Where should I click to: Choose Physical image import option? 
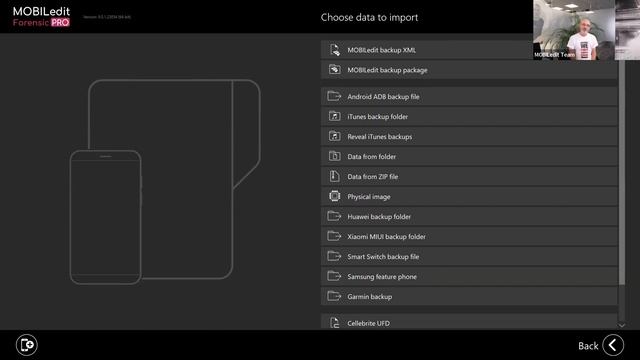click(x=469, y=196)
